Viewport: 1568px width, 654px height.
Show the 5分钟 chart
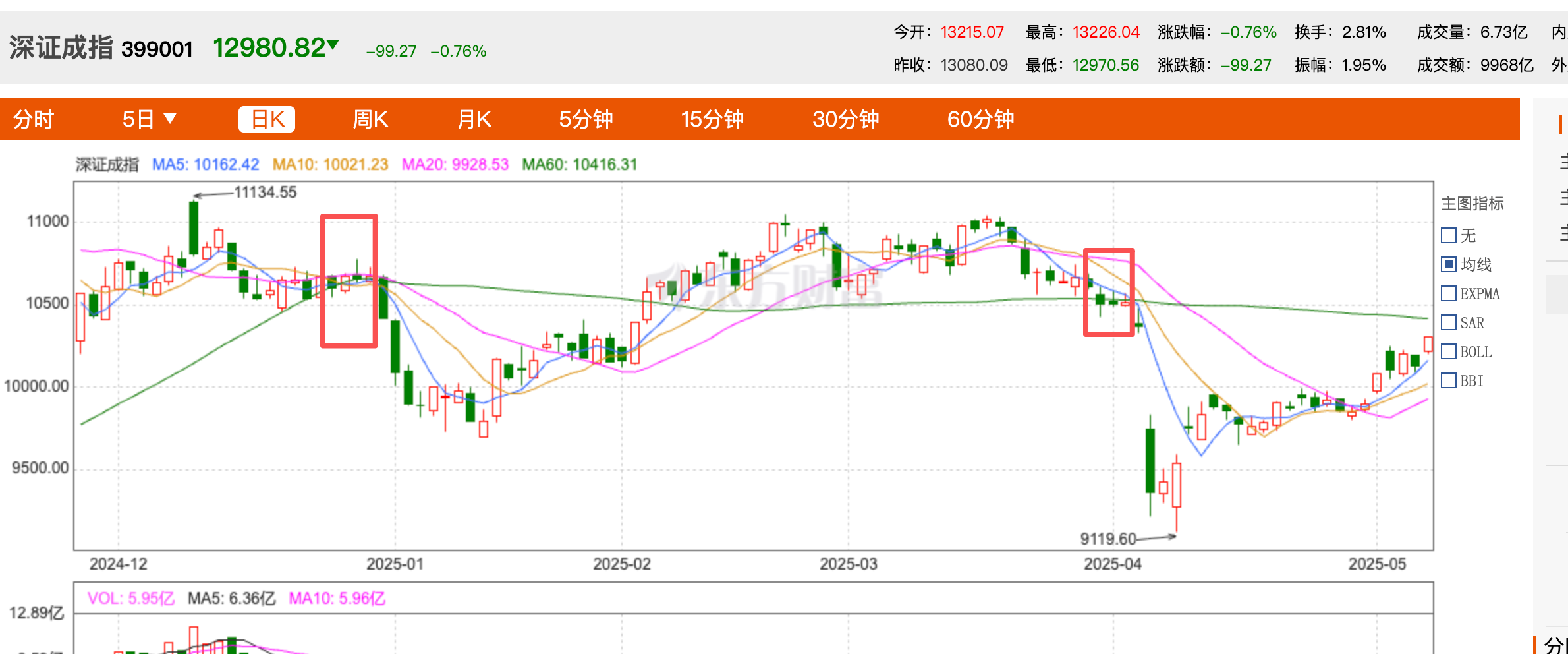tap(586, 119)
